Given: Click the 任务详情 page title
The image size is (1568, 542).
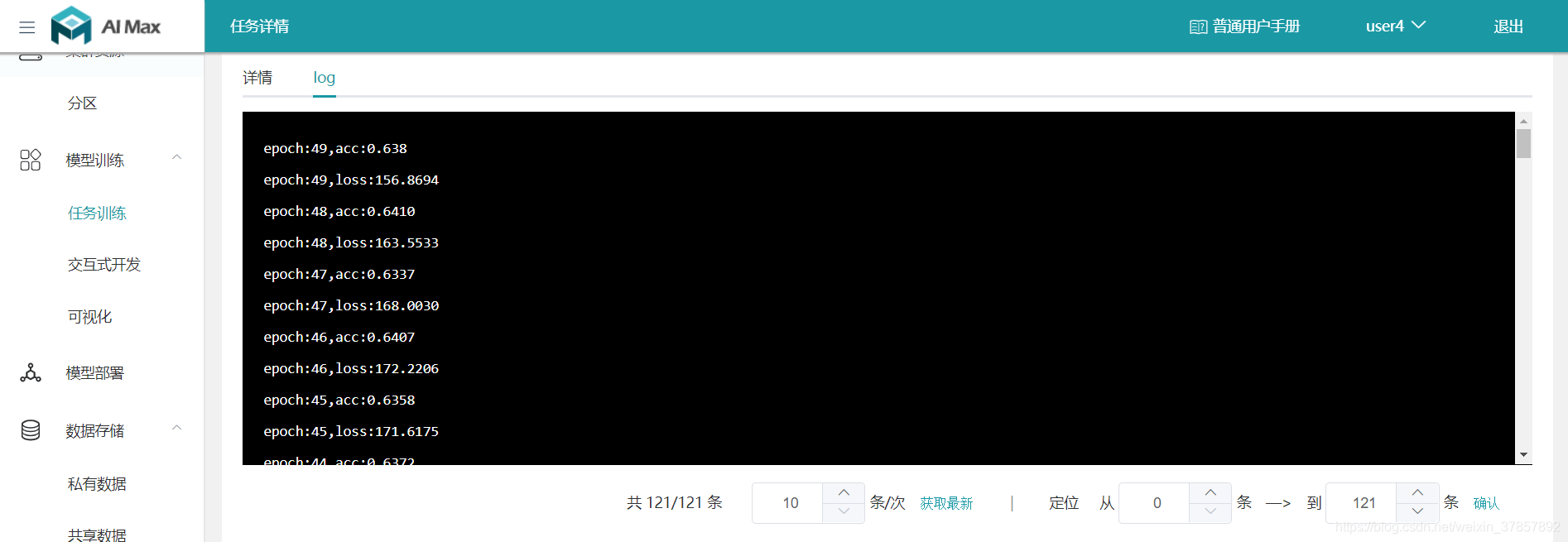Looking at the screenshot, I should point(260,26).
